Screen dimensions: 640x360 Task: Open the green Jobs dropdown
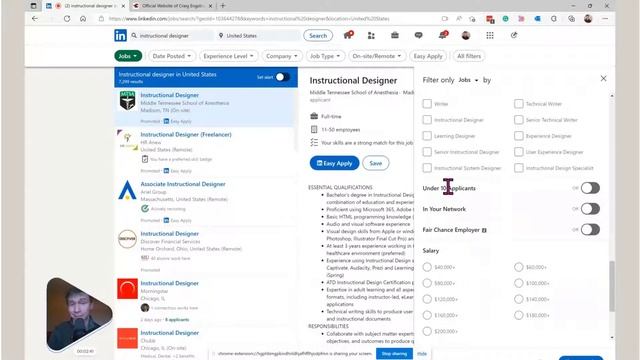128,56
